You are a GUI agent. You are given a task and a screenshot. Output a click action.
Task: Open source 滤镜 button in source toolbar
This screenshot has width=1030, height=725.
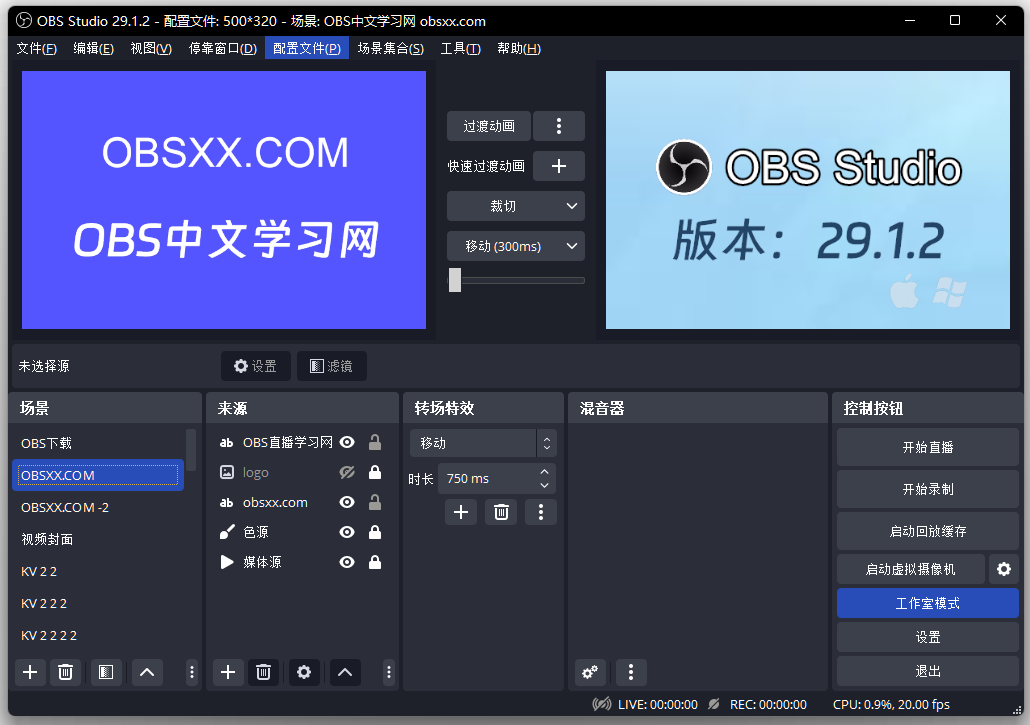click(x=332, y=366)
